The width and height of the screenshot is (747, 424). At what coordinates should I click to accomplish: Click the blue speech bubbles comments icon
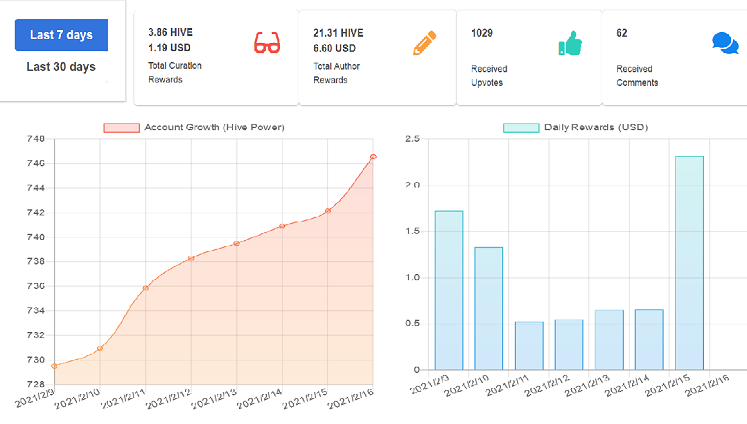click(x=725, y=43)
